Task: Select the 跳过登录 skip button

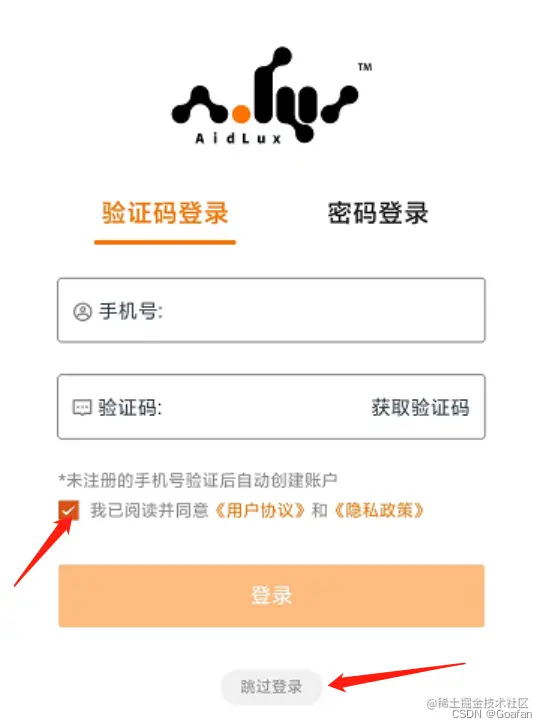Action: click(x=271, y=687)
